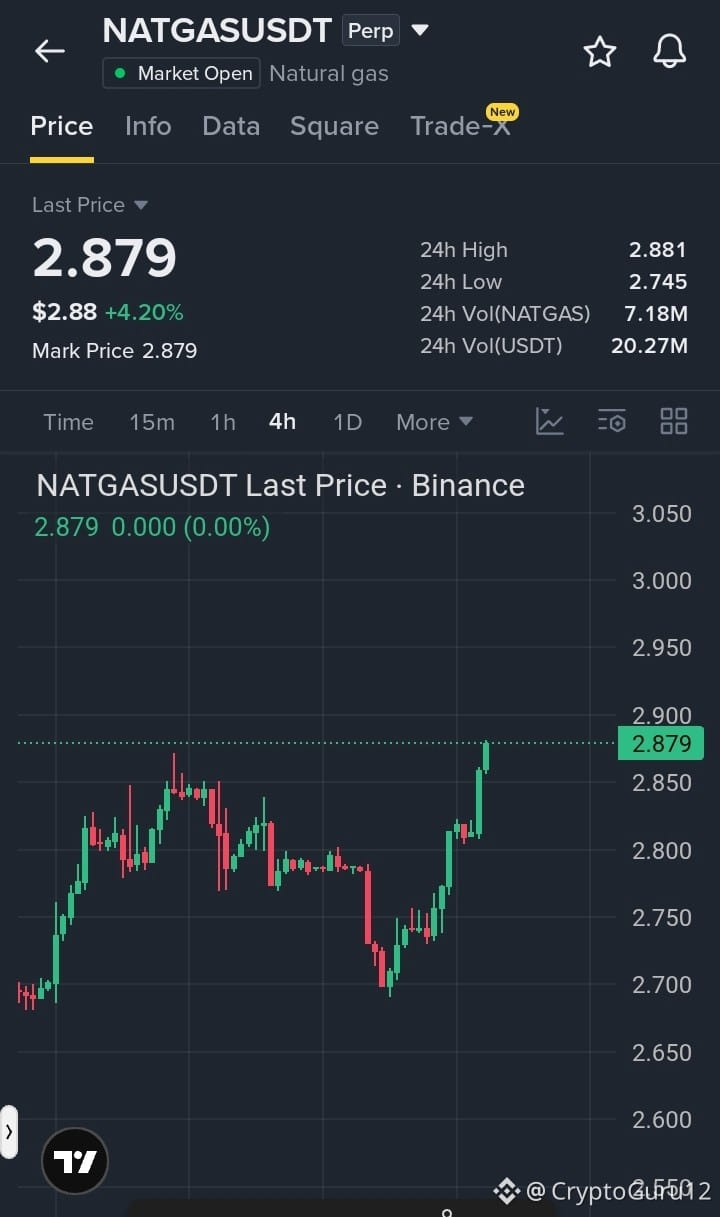This screenshot has height=1217, width=720.
Task: Go back with the left arrow
Action: 49,51
